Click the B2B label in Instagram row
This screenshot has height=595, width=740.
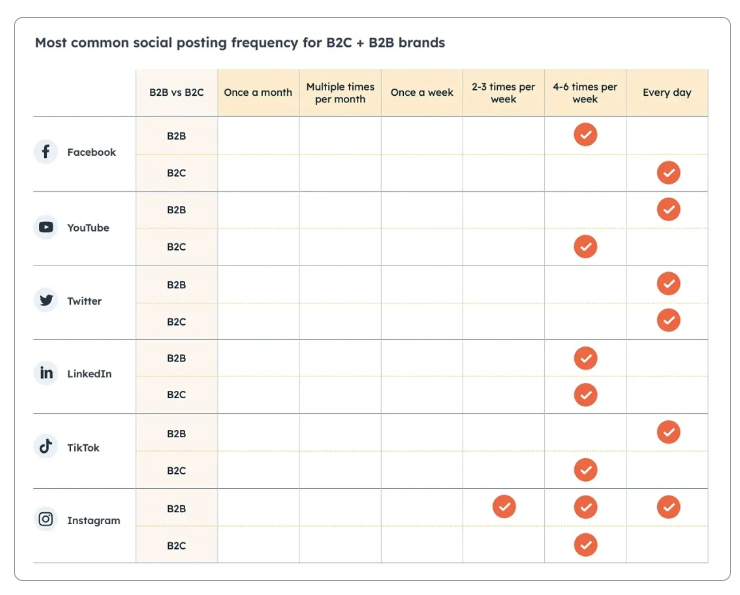click(177, 509)
